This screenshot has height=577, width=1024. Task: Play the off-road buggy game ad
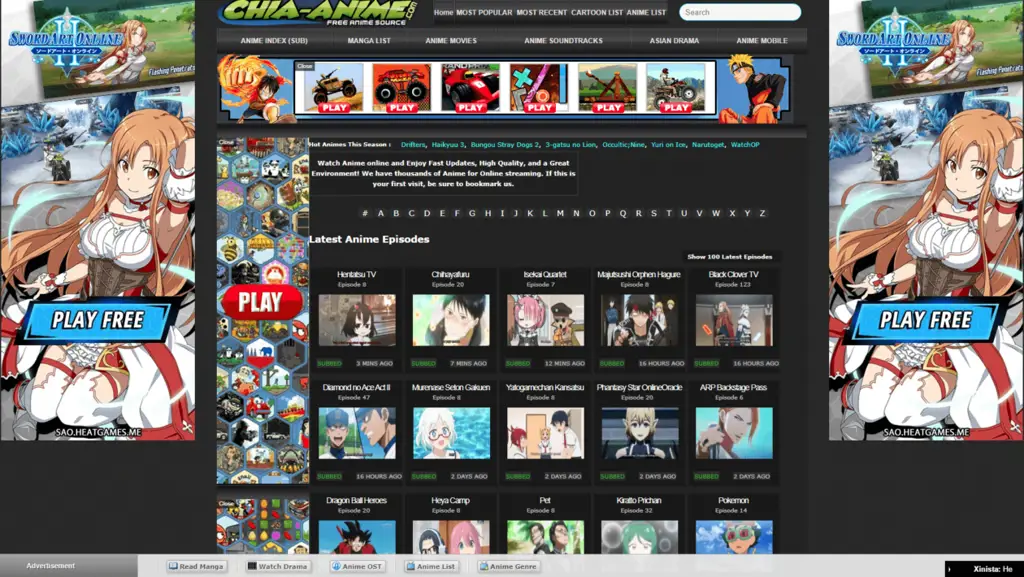pos(333,88)
